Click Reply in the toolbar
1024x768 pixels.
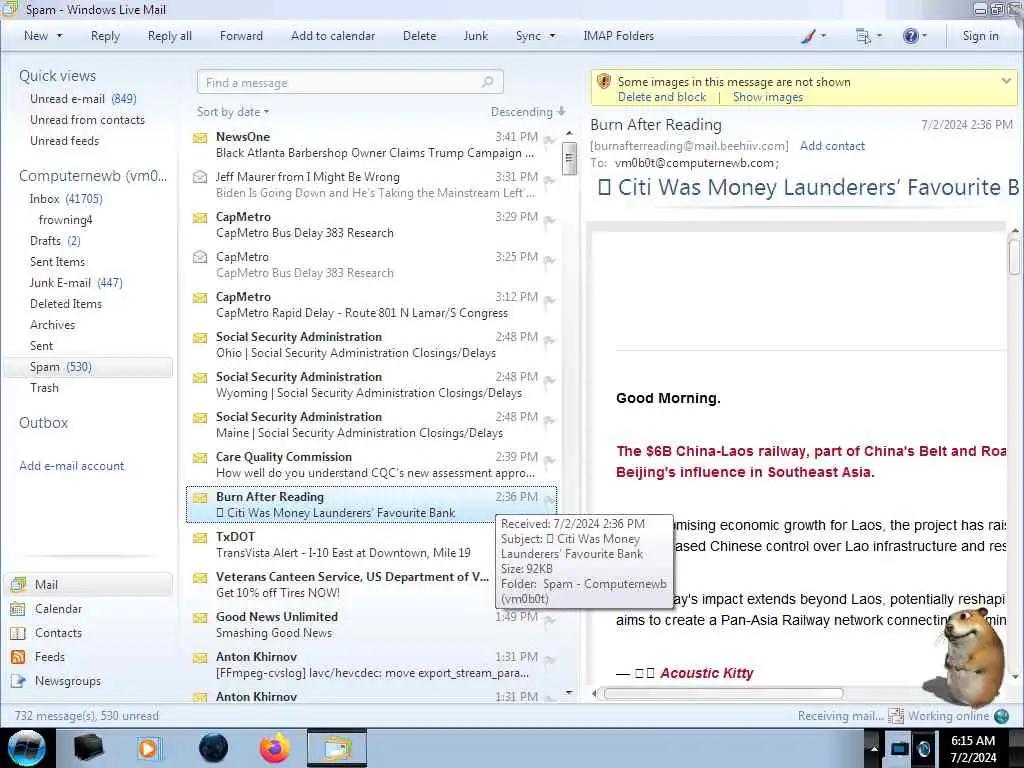coord(105,36)
